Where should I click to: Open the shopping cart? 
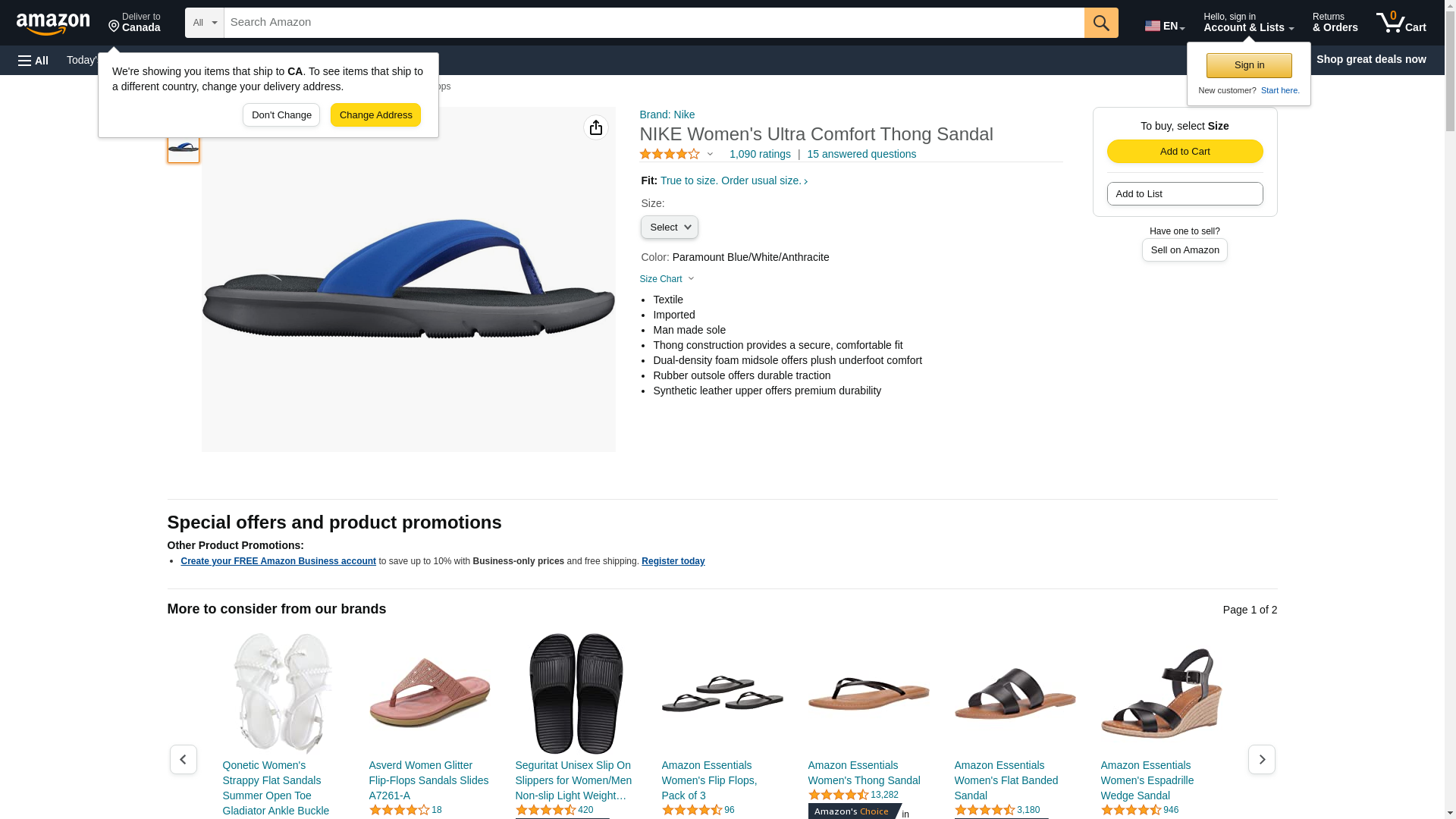coord(1401,23)
